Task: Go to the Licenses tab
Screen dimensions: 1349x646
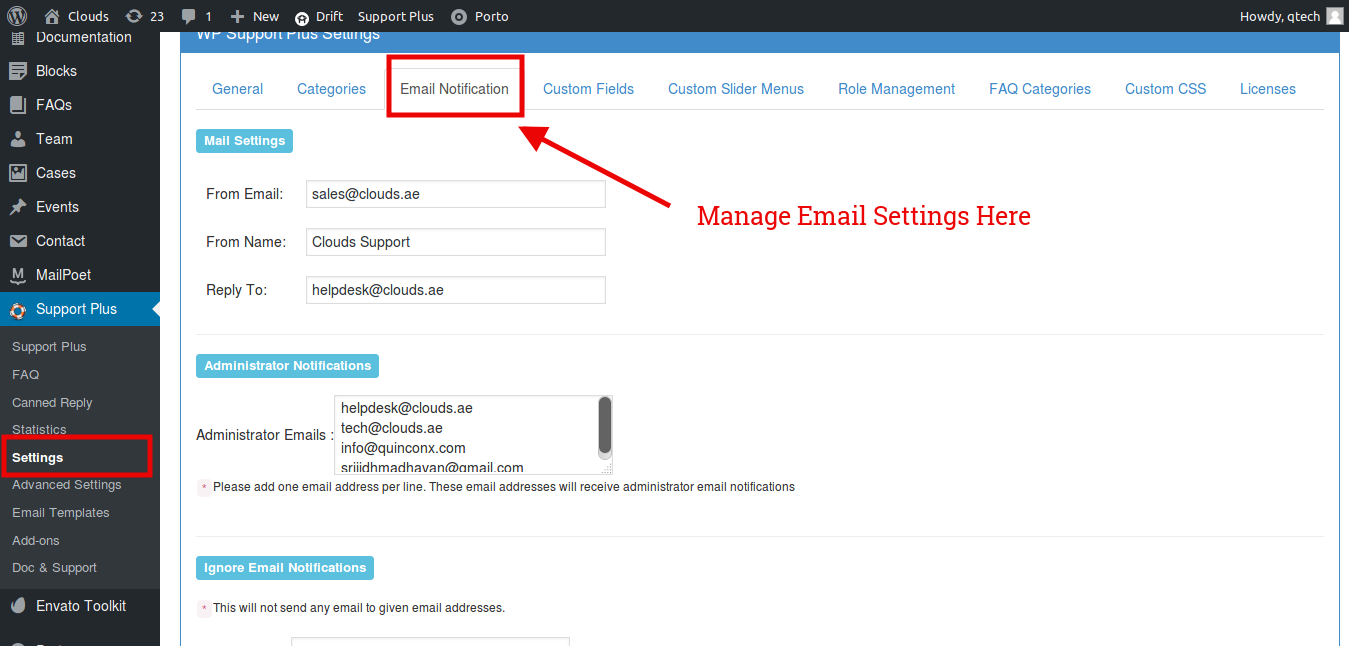Action: point(1268,89)
